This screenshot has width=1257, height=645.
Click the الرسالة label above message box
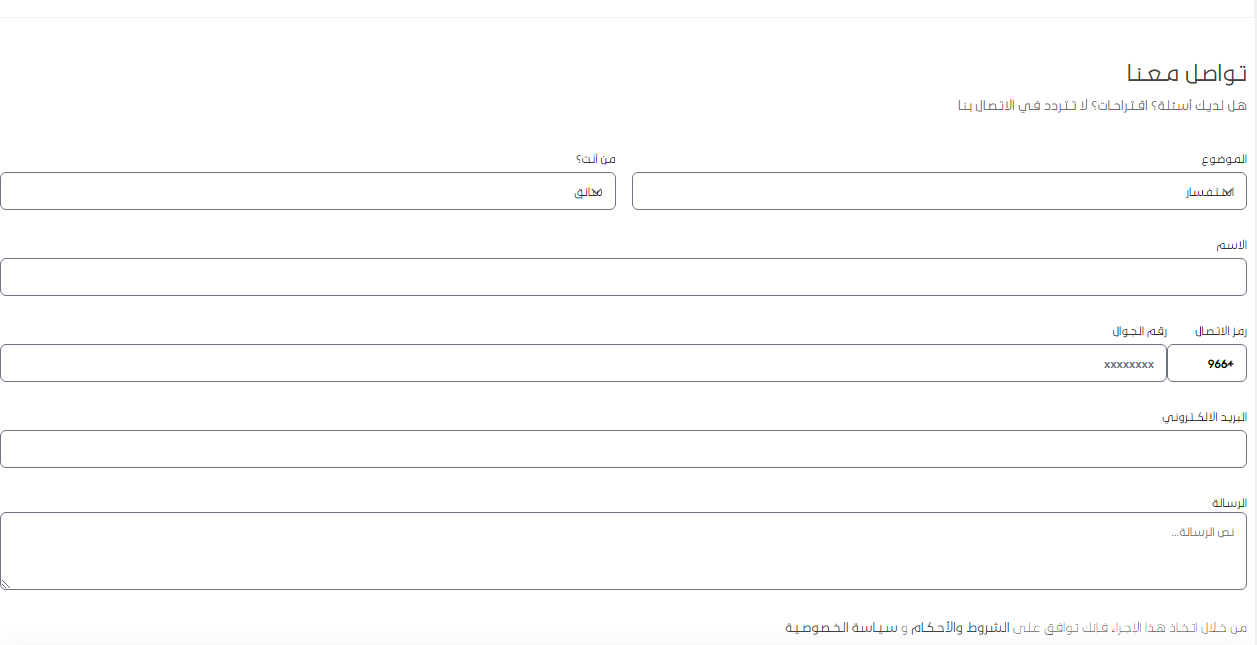1229,503
